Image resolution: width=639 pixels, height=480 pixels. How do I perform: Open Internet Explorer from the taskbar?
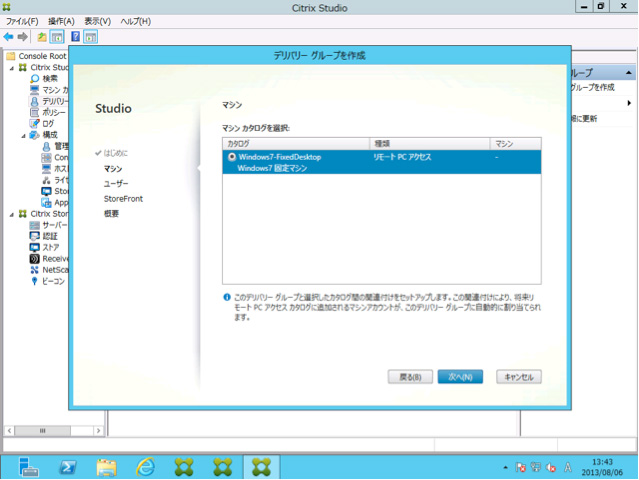(x=145, y=467)
